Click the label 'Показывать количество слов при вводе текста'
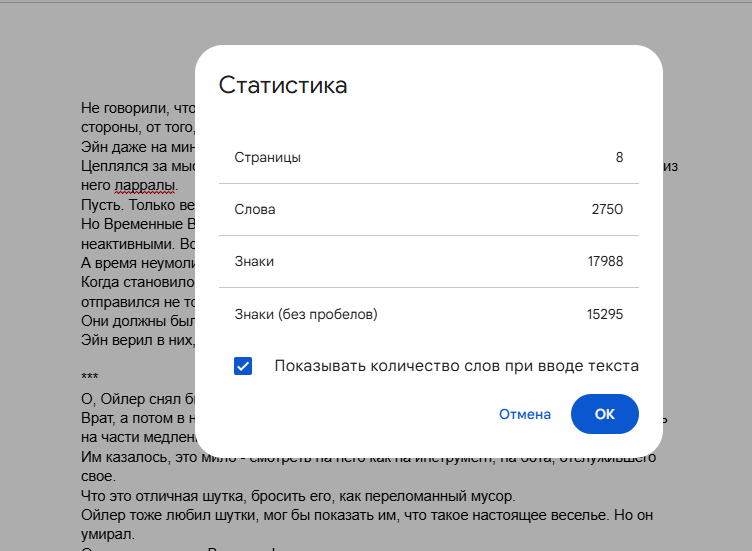This screenshot has height=551, width=752. pos(456,366)
